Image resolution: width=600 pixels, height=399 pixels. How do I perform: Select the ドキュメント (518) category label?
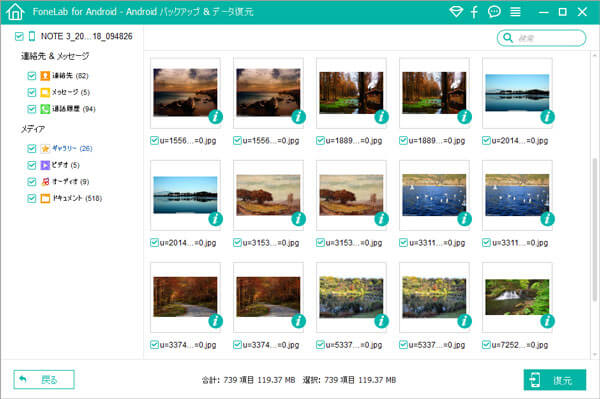[x=77, y=198]
